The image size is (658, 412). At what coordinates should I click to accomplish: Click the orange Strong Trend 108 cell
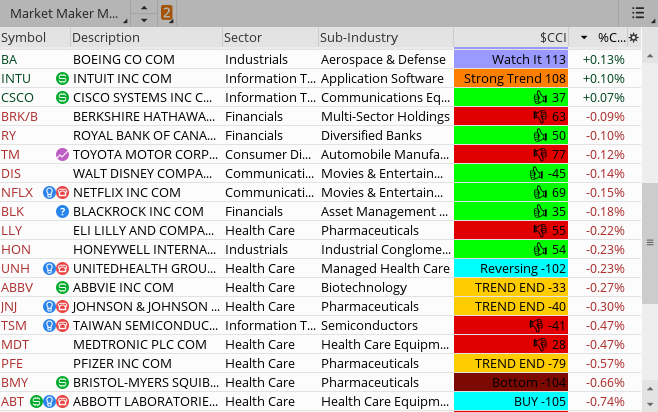(511, 78)
